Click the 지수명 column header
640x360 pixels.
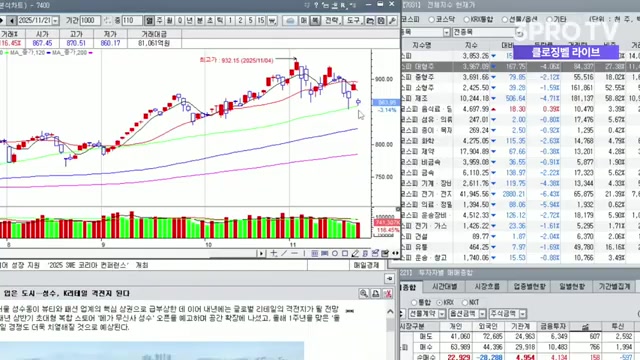pyautogui.click(x=422, y=45)
